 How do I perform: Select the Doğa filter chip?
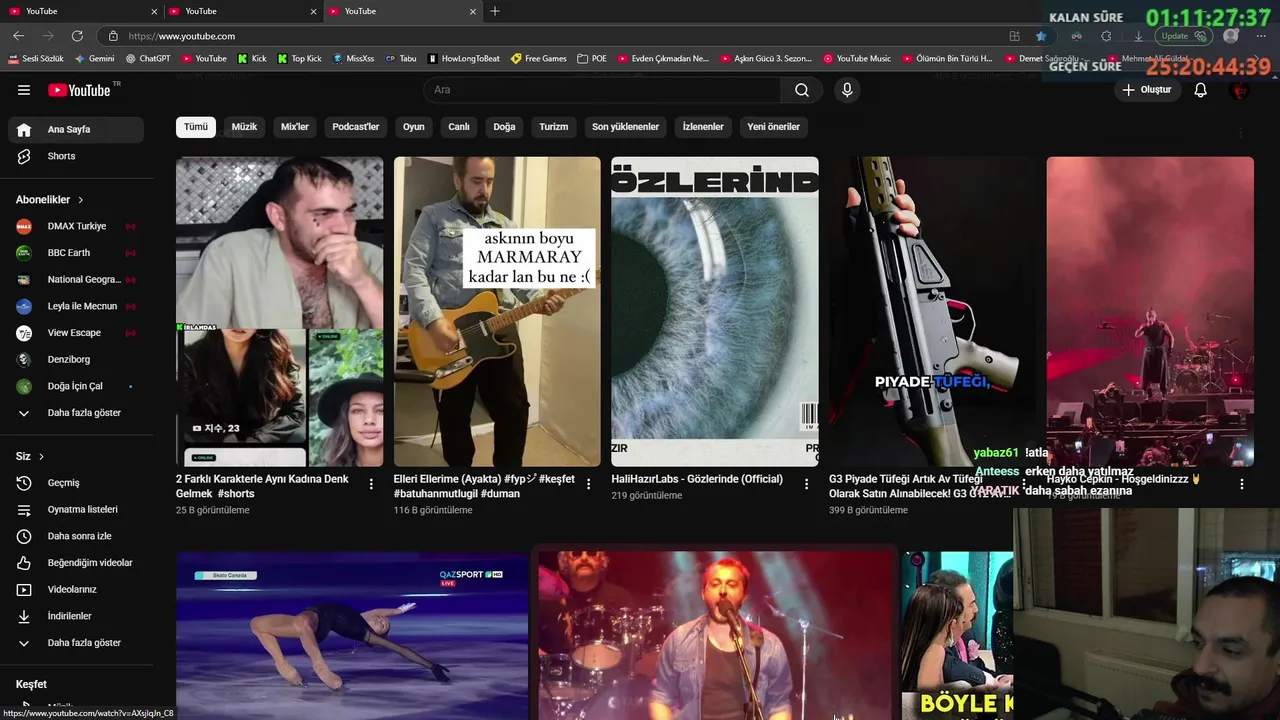click(x=504, y=127)
